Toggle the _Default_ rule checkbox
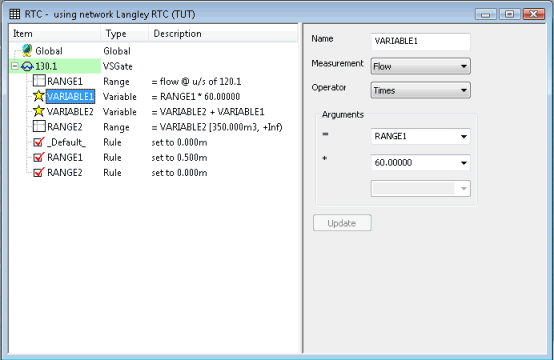 (39, 142)
